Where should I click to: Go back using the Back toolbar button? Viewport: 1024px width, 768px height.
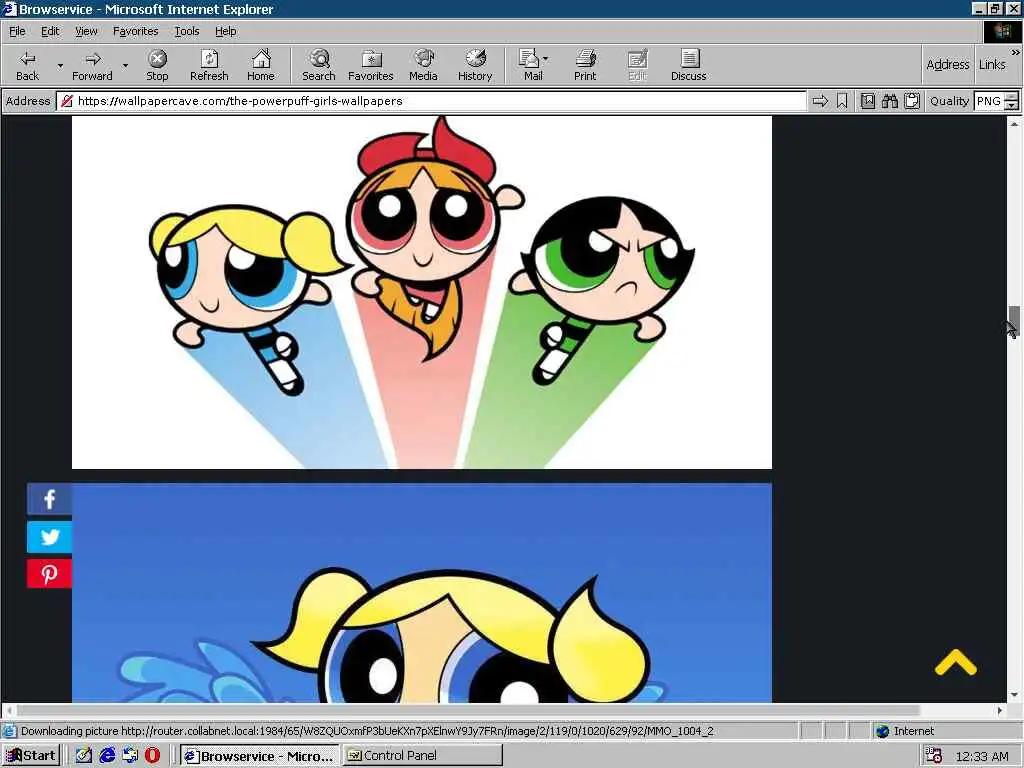pos(27,65)
